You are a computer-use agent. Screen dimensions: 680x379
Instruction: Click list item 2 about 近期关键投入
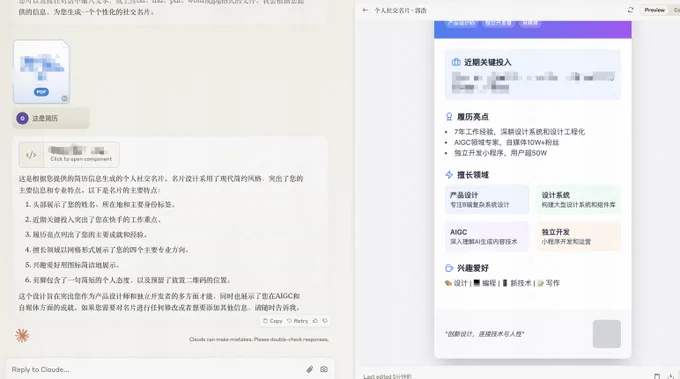(93, 219)
